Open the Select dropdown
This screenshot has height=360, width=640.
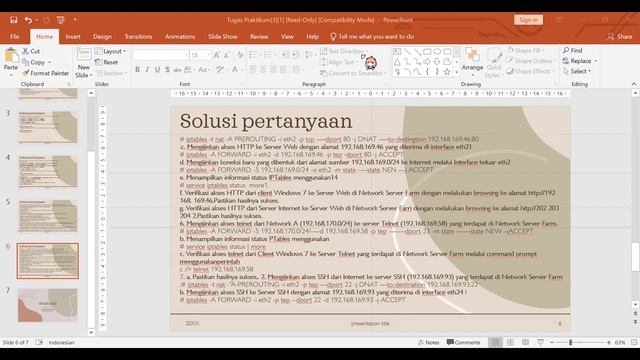[576, 71]
